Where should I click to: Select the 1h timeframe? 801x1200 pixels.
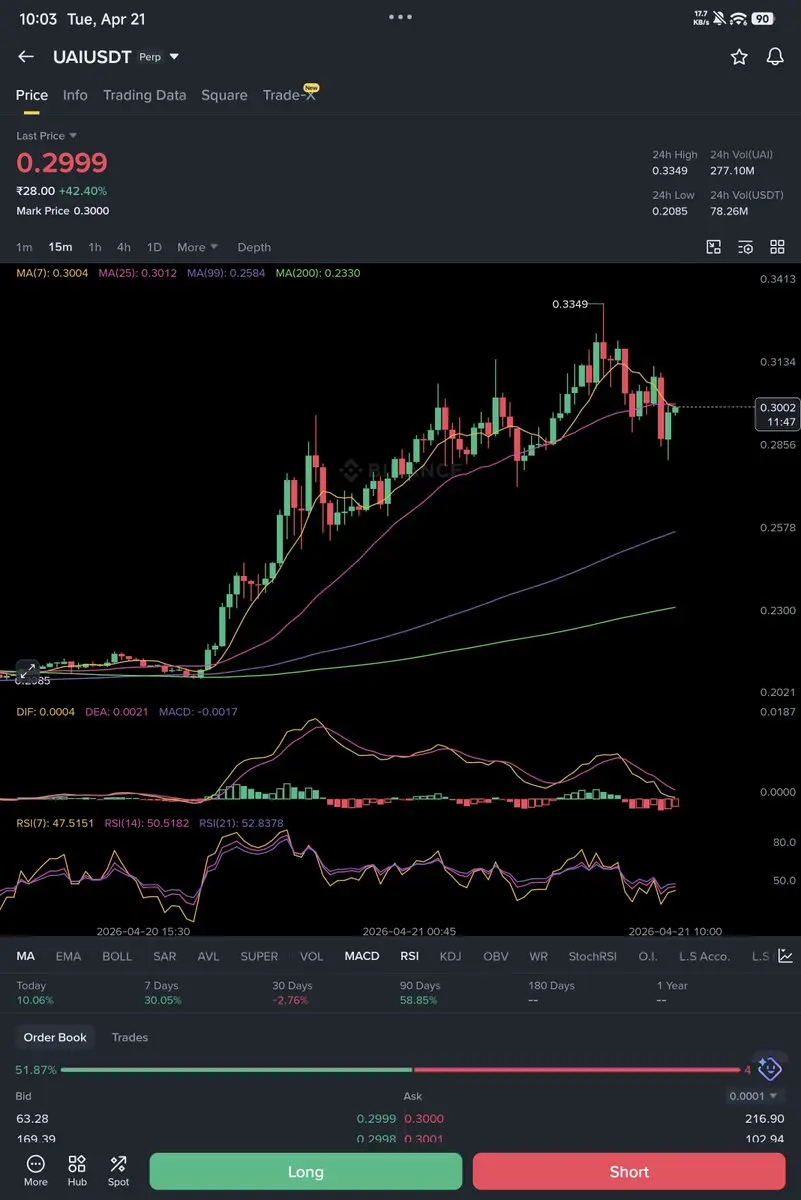(95, 247)
